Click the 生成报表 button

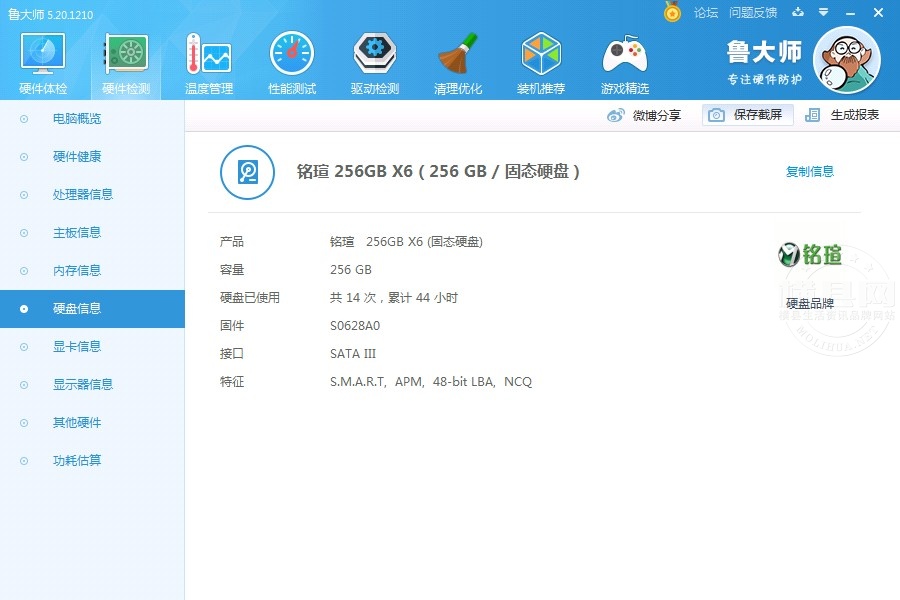(x=842, y=115)
